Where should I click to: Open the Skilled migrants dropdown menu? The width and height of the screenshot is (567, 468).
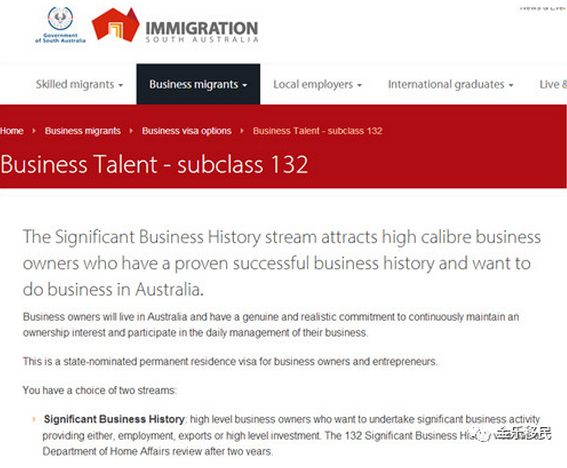[79, 84]
